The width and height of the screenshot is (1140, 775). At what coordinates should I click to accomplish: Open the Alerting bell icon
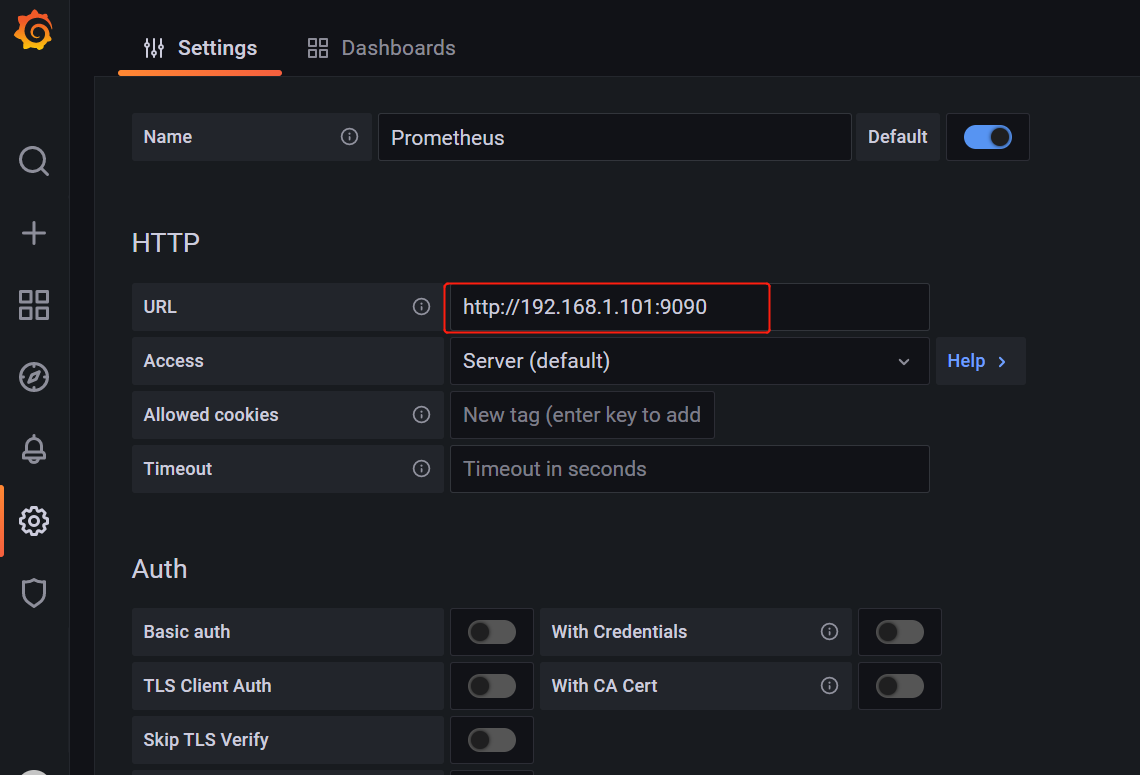(33, 449)
